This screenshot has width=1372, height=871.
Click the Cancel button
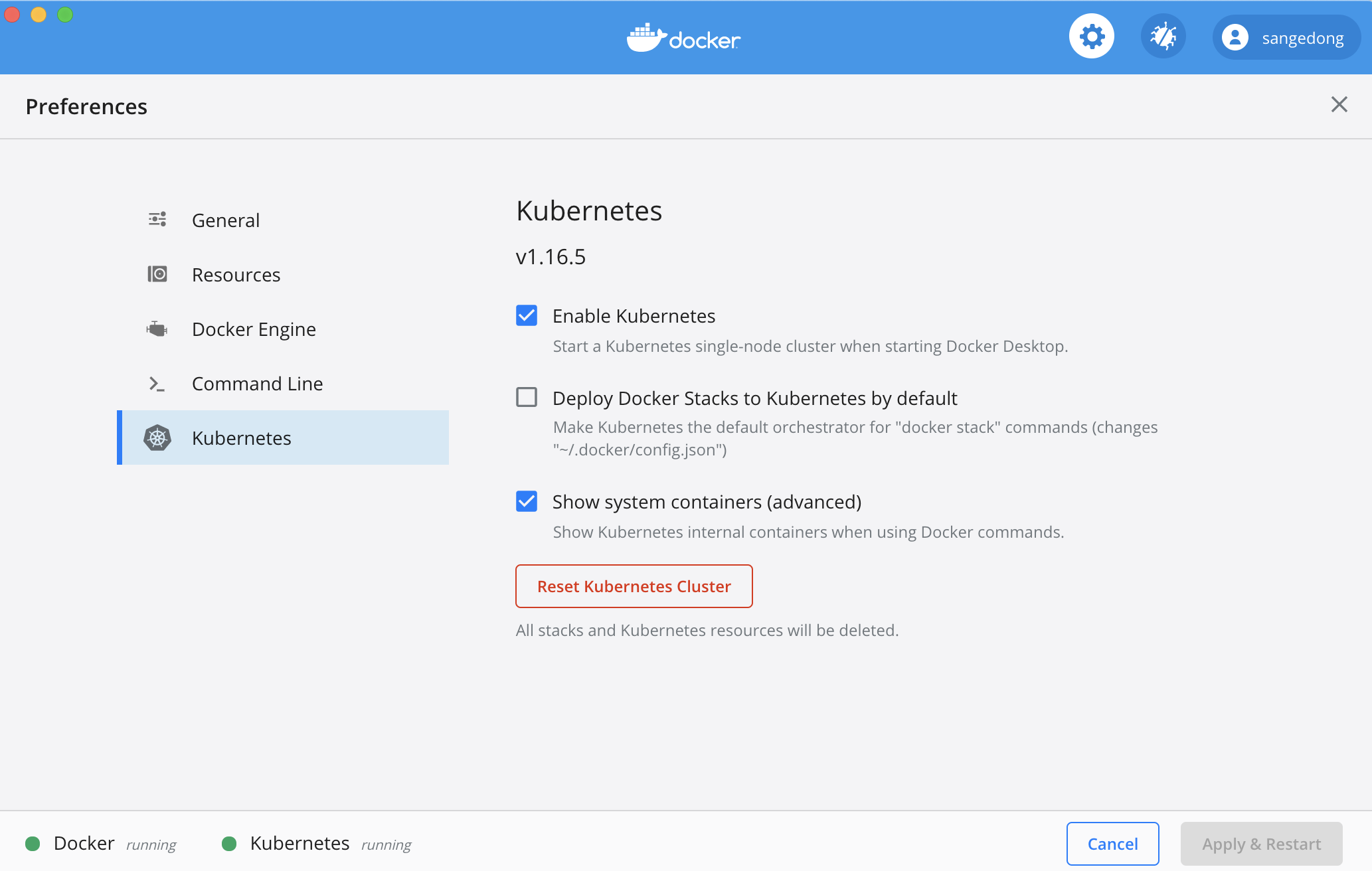coord(1112,844)
